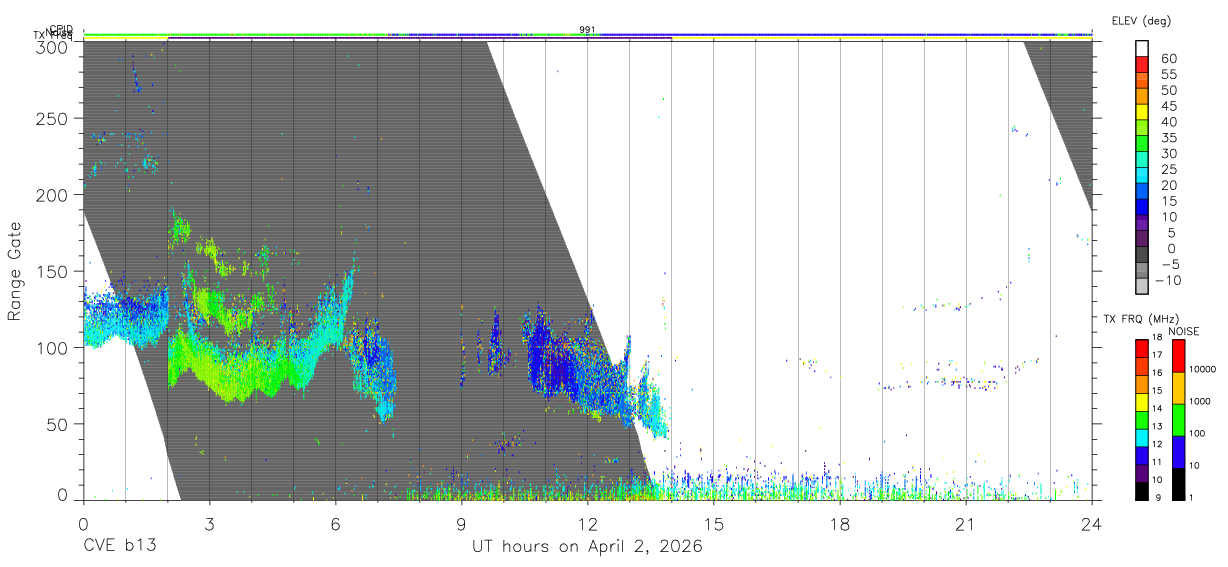The image size is (1228, 567).
Task: Click the 45 label on ELEV scale
Action: [x=1168, y=106]
